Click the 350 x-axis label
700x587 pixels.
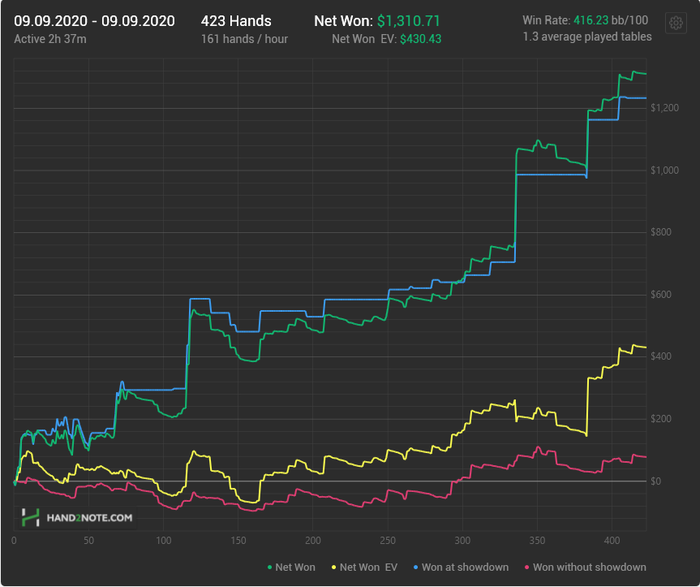click(x=537, y=540)
